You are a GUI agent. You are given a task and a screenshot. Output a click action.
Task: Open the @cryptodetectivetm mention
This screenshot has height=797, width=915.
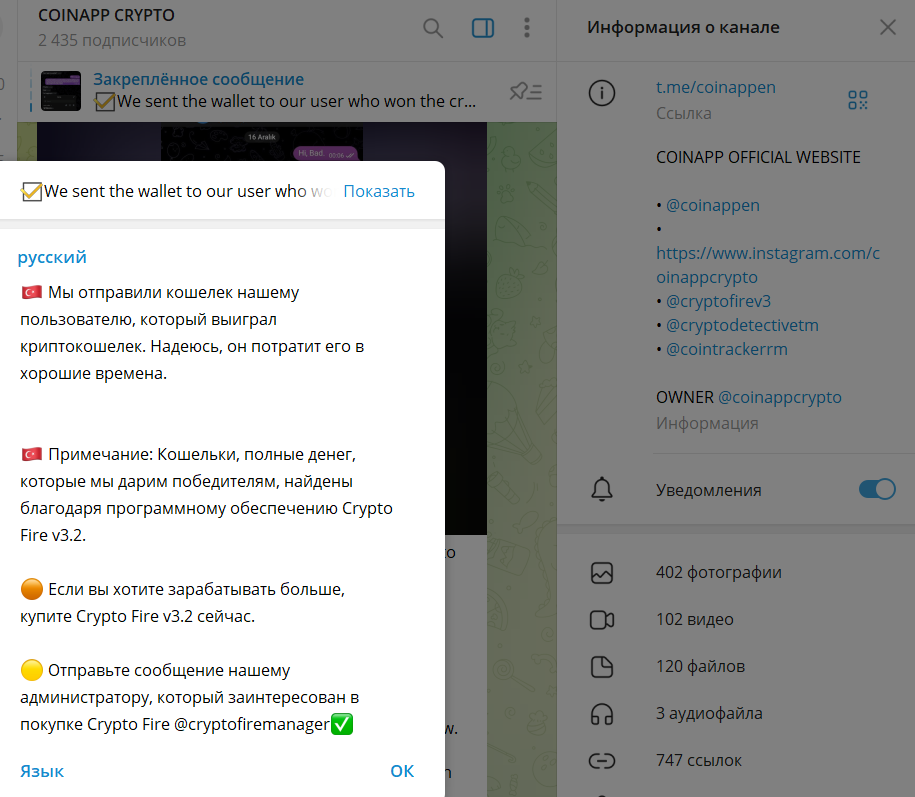pos(742,325)
